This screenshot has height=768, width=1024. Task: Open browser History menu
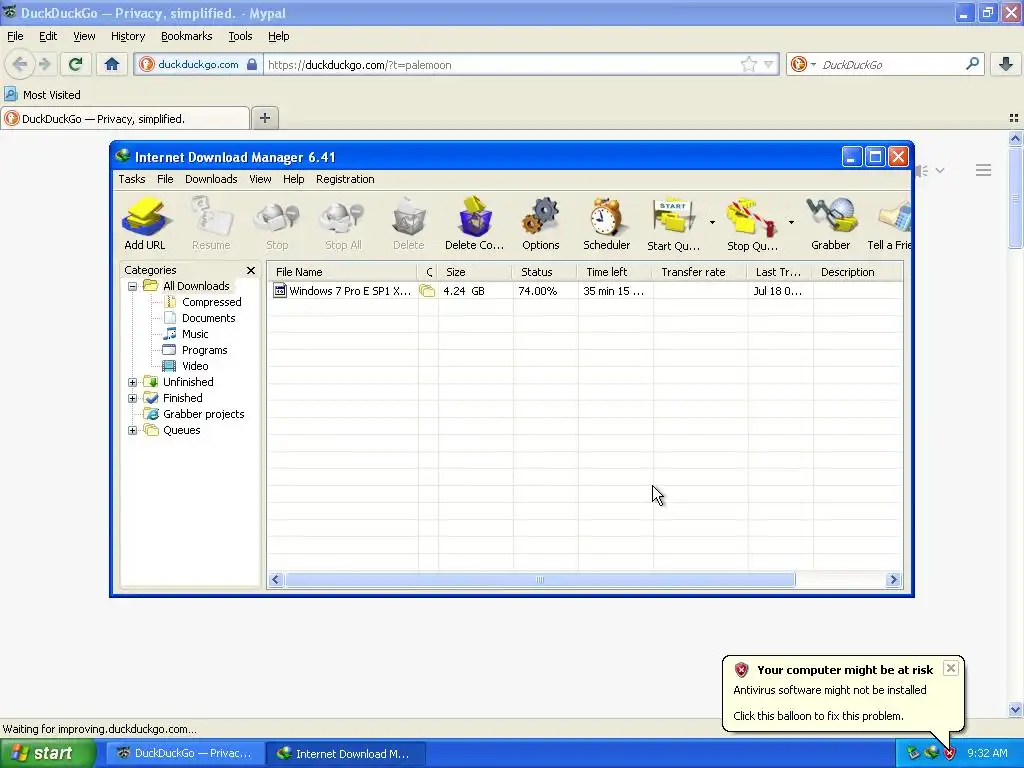click(x=127, y=36)
